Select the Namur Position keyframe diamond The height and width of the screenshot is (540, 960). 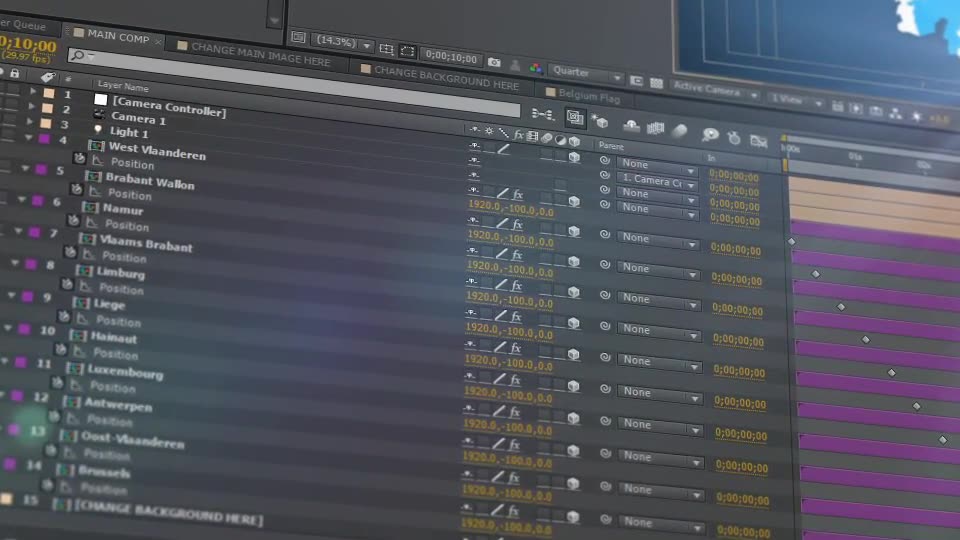click(x=841, y=307)
